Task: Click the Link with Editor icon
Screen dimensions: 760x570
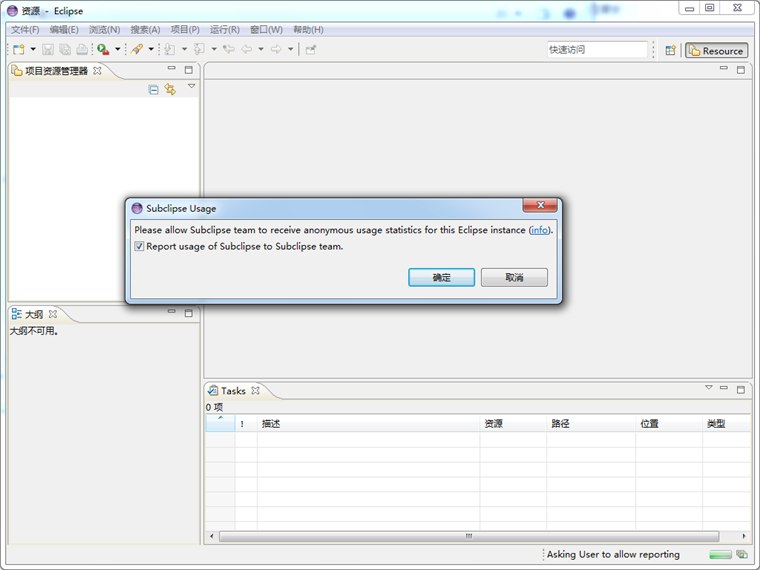Action: coord(170,89)
